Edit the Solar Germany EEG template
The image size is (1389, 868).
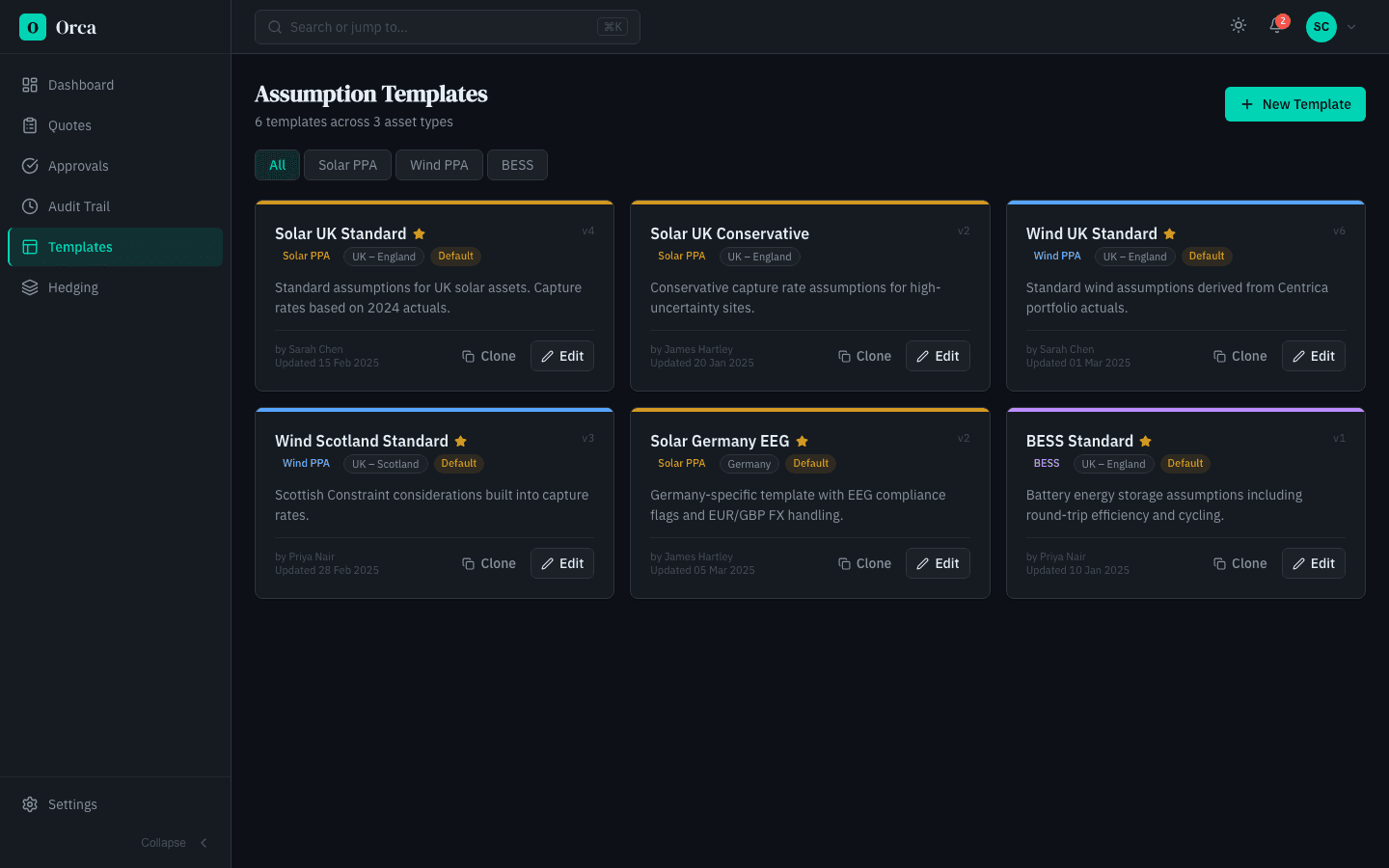[x=938, y=563]
